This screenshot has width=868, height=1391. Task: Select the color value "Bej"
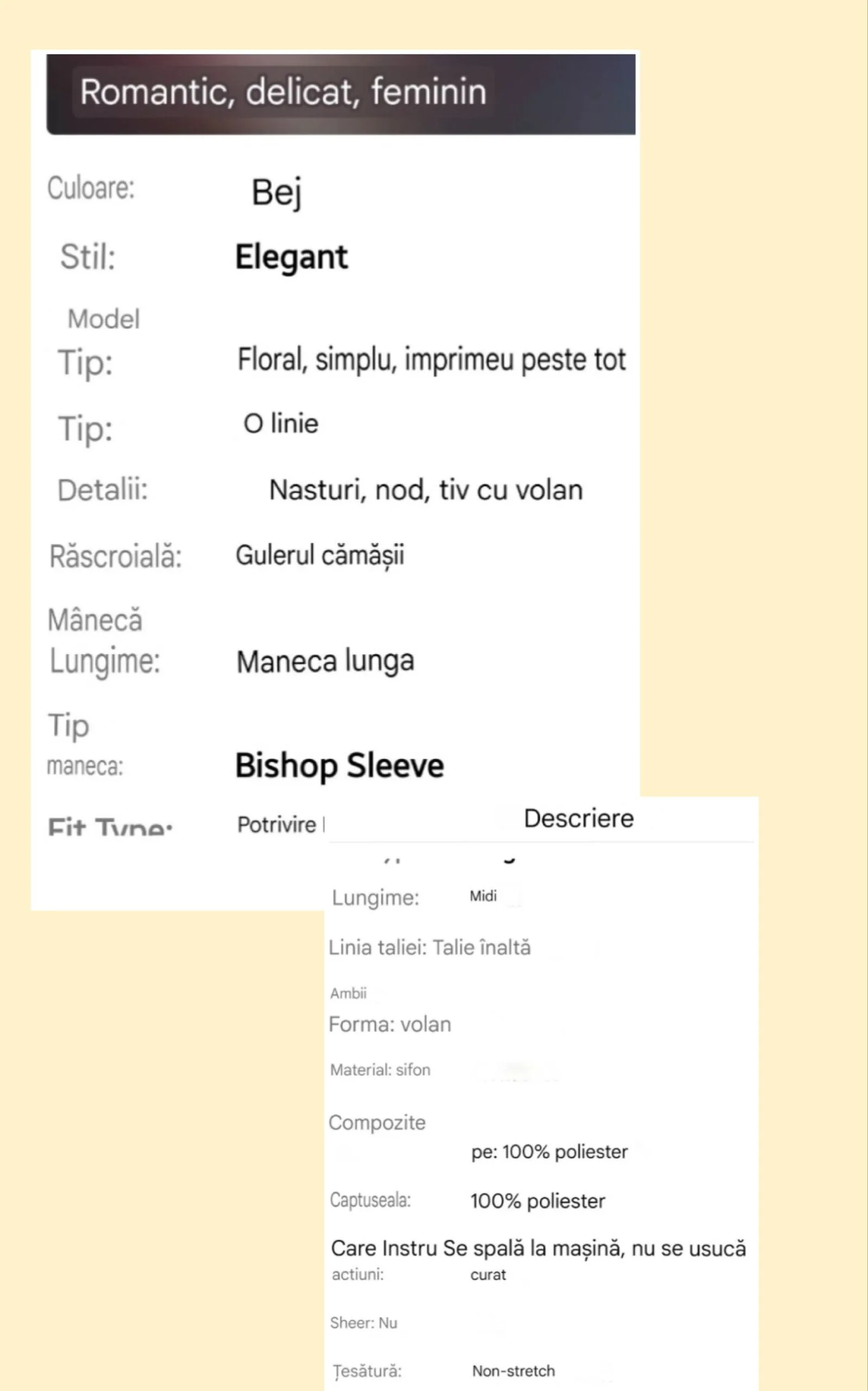[276, 192]
